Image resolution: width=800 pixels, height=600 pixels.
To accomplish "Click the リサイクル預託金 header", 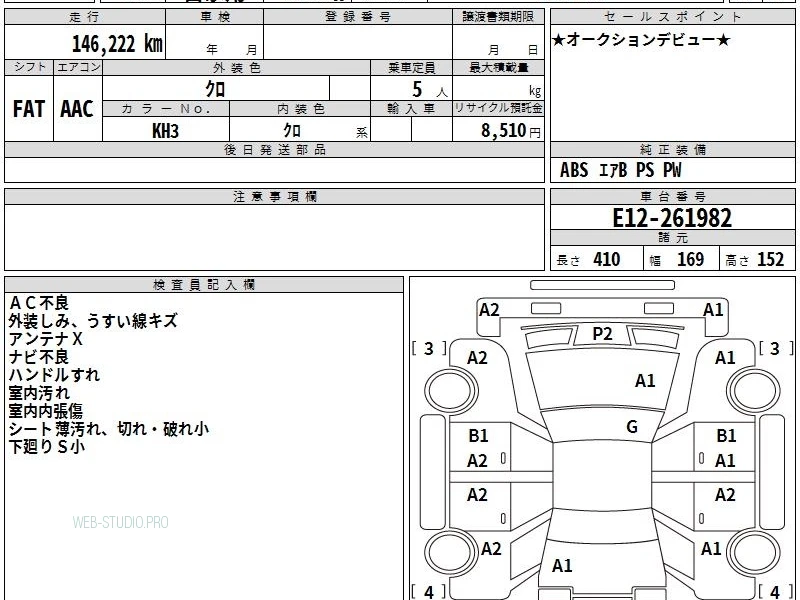I will point(498,108).
